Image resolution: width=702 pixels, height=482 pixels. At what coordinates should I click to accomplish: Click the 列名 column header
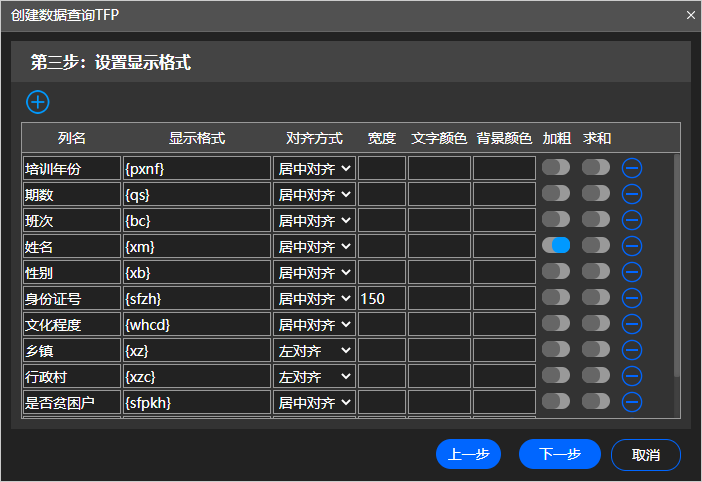[x=72, y=138]
